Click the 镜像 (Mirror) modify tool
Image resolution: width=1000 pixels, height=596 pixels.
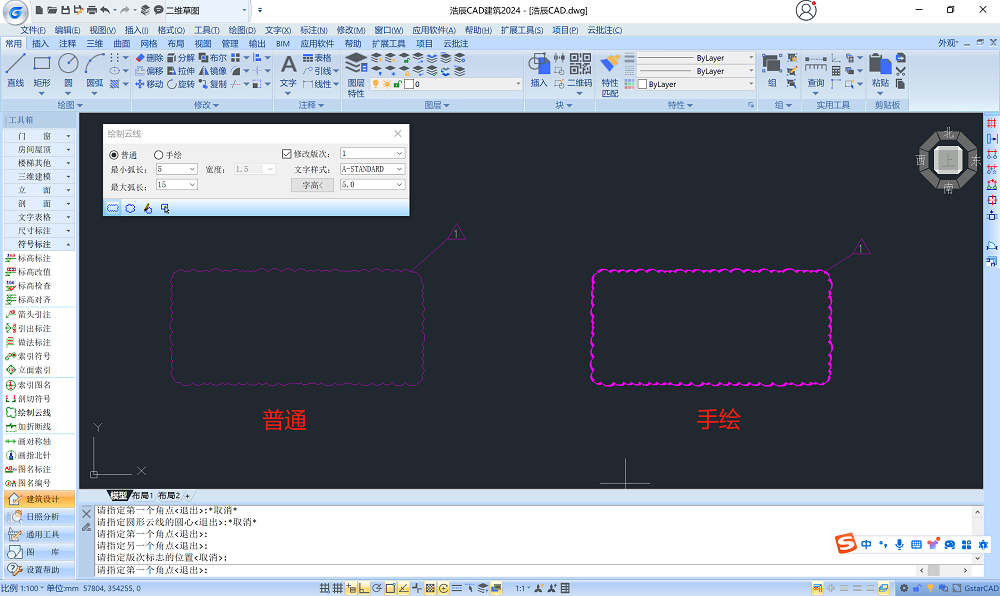[x=212, y=71]
